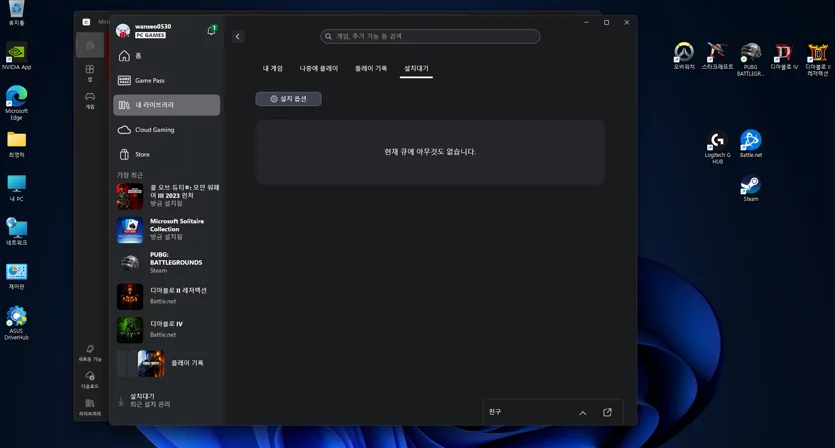Open Call of Duty Modern Warfare III thumbnail
The image size is (835, 448).
tap(130, 196)
